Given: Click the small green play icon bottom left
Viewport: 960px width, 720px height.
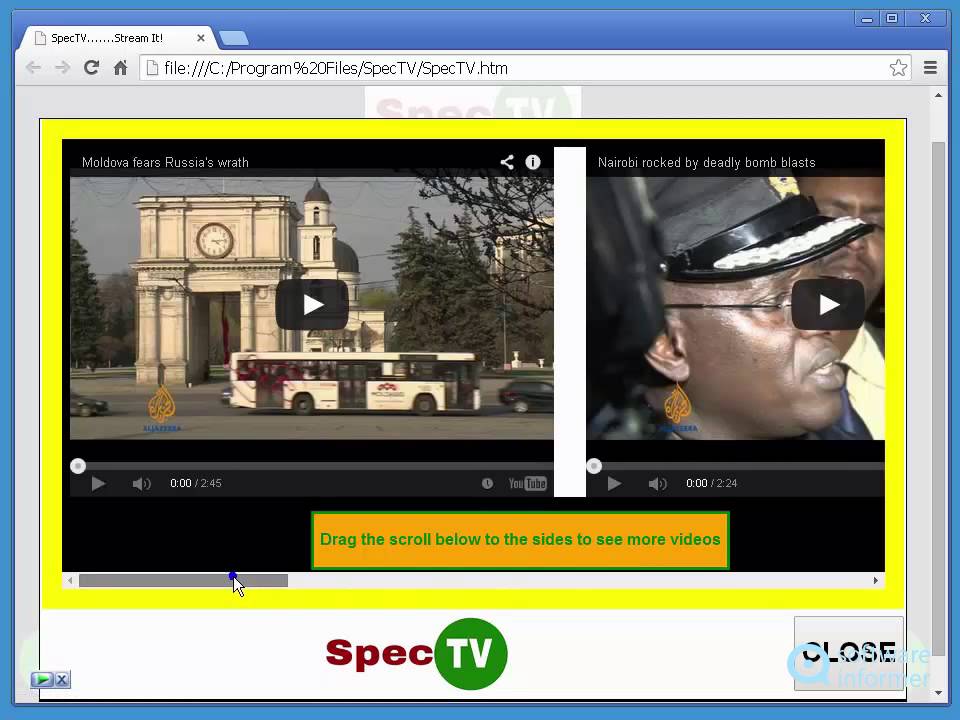Looking at the screenshot, I should point(42,679).
